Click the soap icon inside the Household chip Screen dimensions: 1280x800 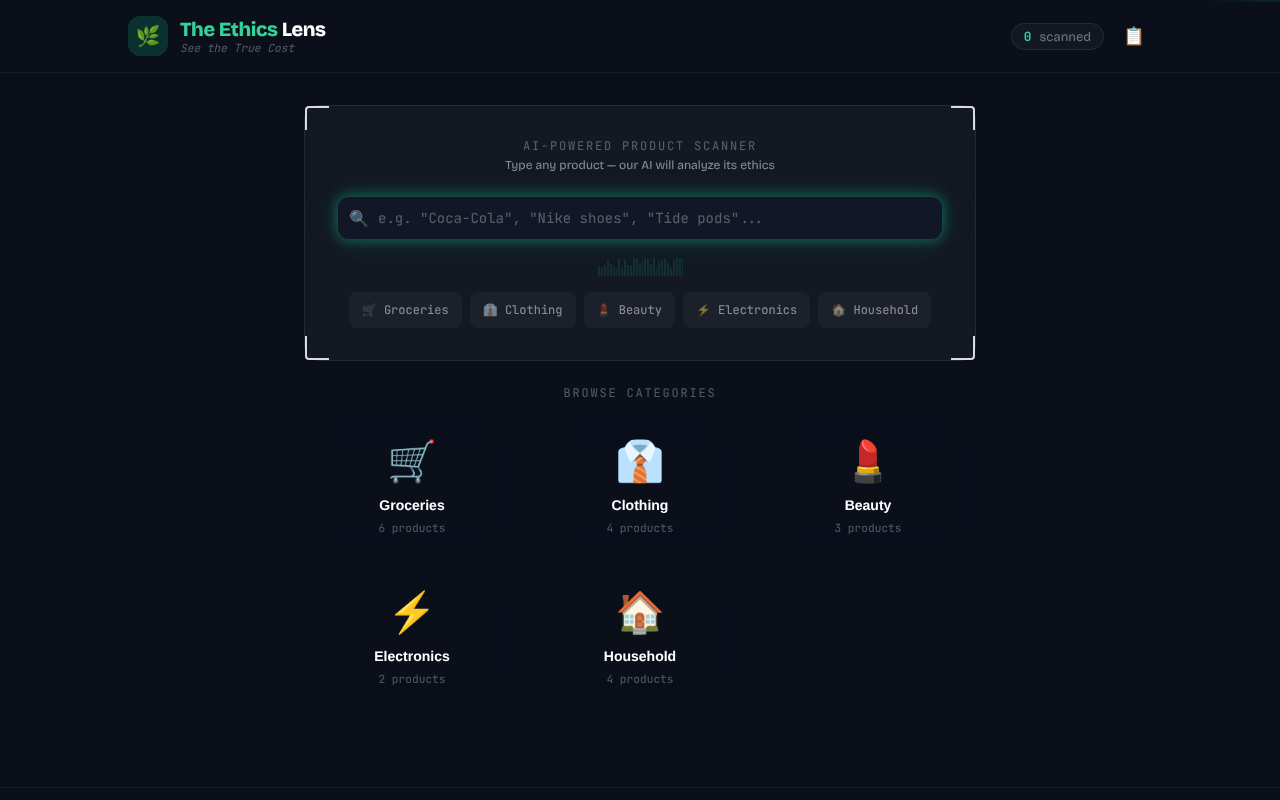(837, 310)
